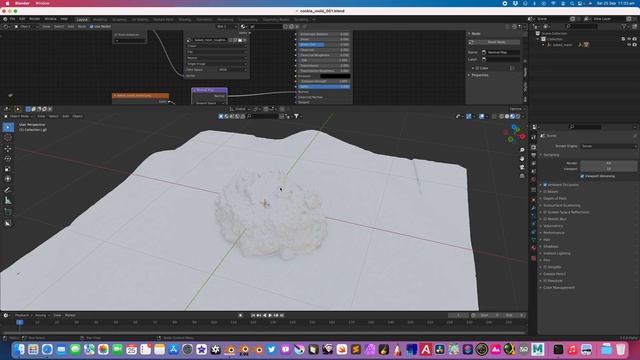This screenshot has width=640, height=360.
Task: Enable the Freestyle checkbox
Action: click(x=545, y=281)
